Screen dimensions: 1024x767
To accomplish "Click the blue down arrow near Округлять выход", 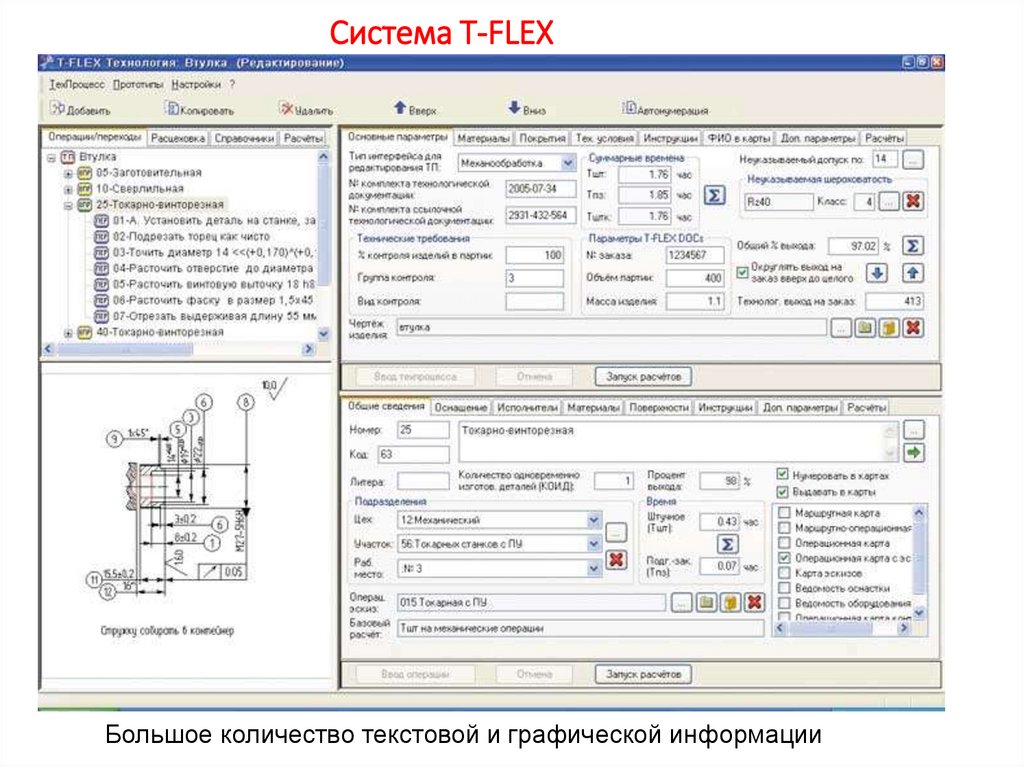I will point(877,273).
